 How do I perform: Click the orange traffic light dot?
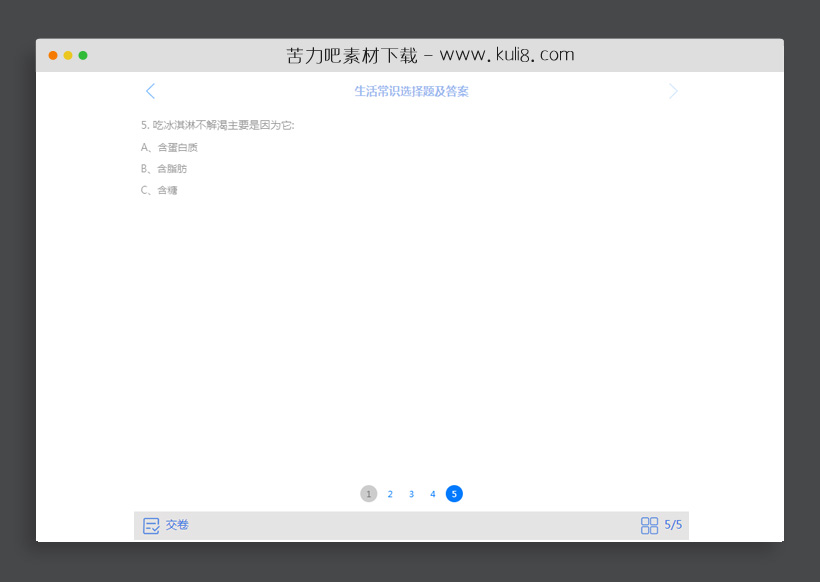click(x=52, y=55)
